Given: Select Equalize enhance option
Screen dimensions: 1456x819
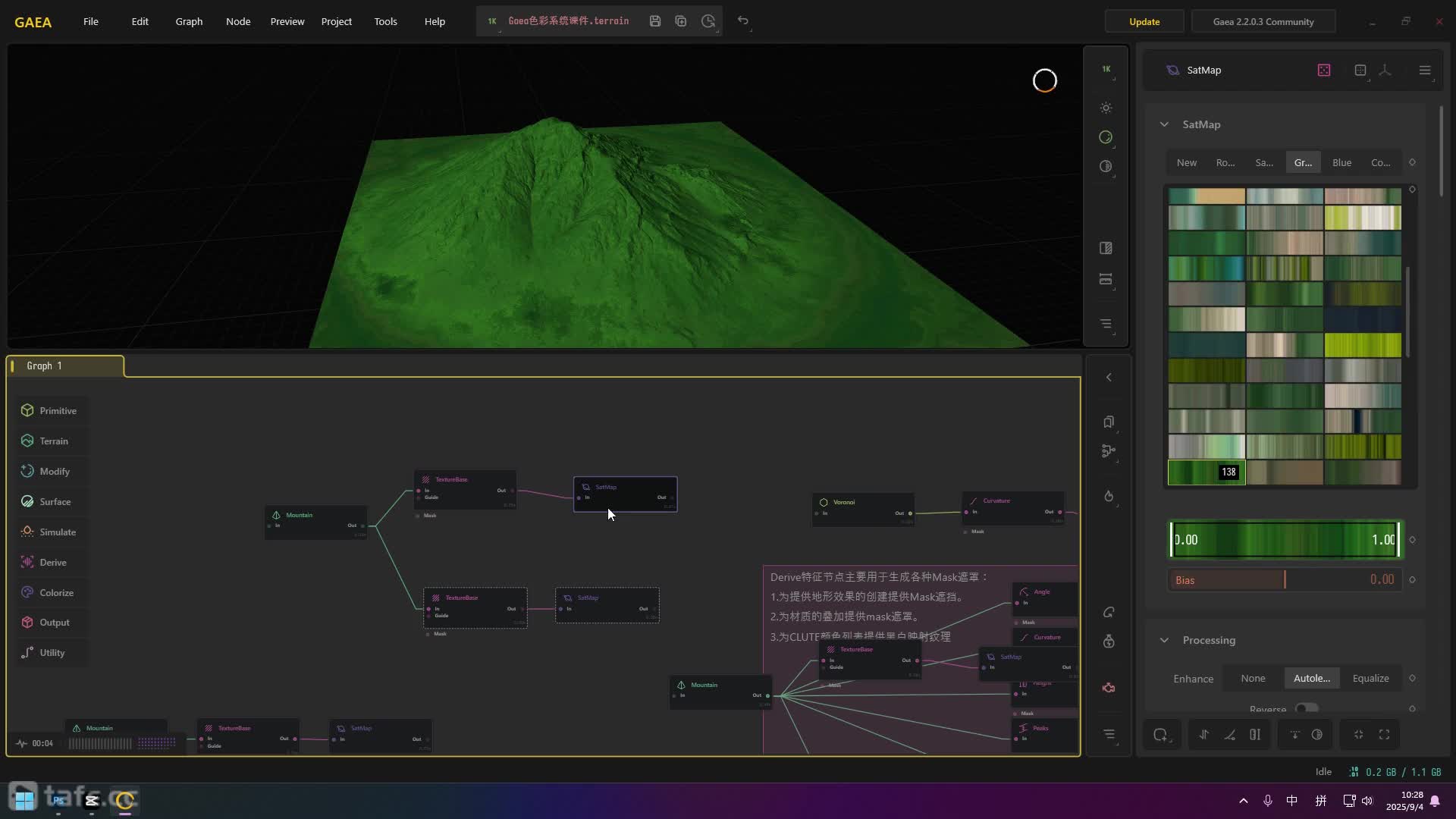Looking at the screenshot, I should point(1370,678).
